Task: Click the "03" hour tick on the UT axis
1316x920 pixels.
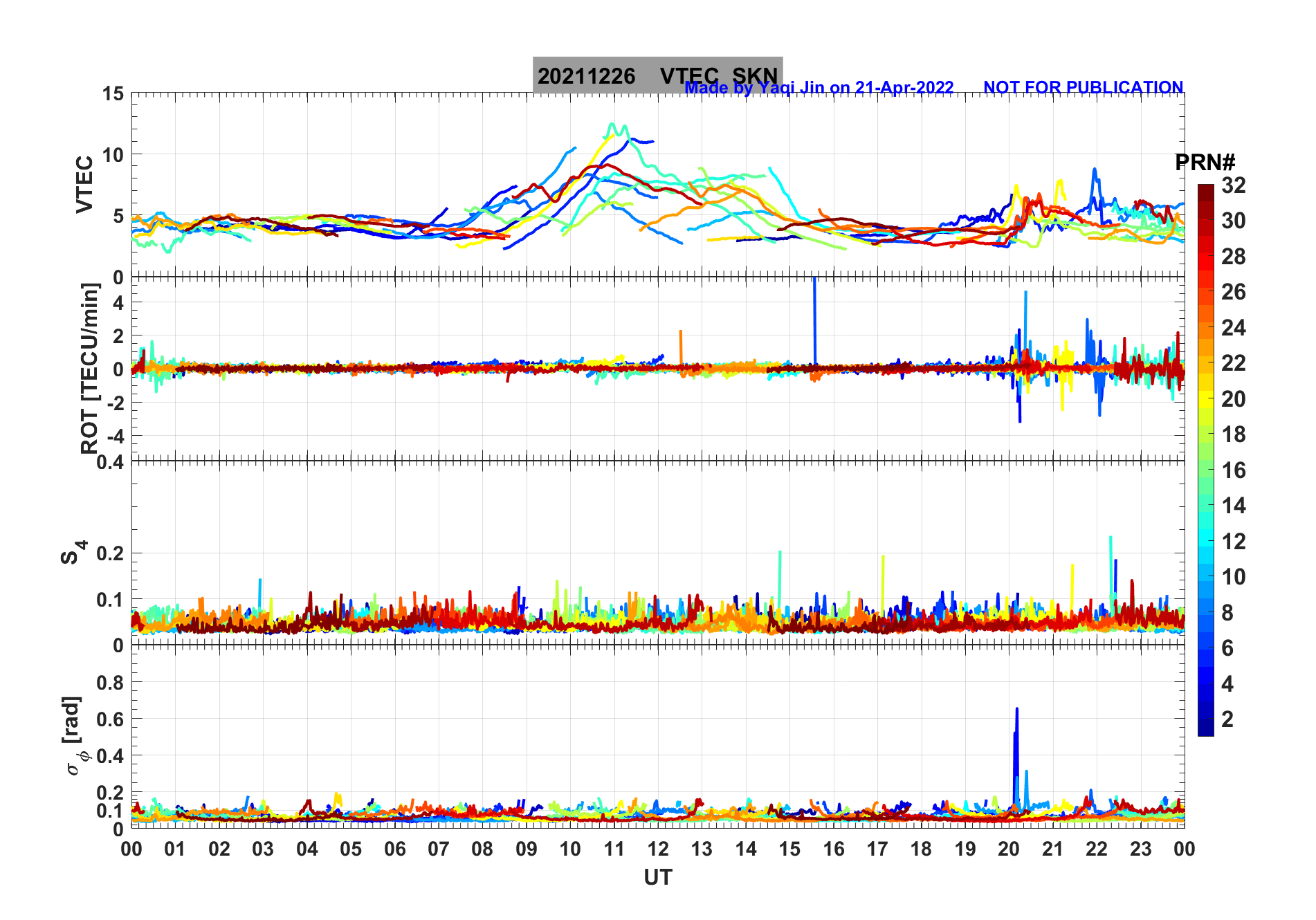Action: [263, 849]
